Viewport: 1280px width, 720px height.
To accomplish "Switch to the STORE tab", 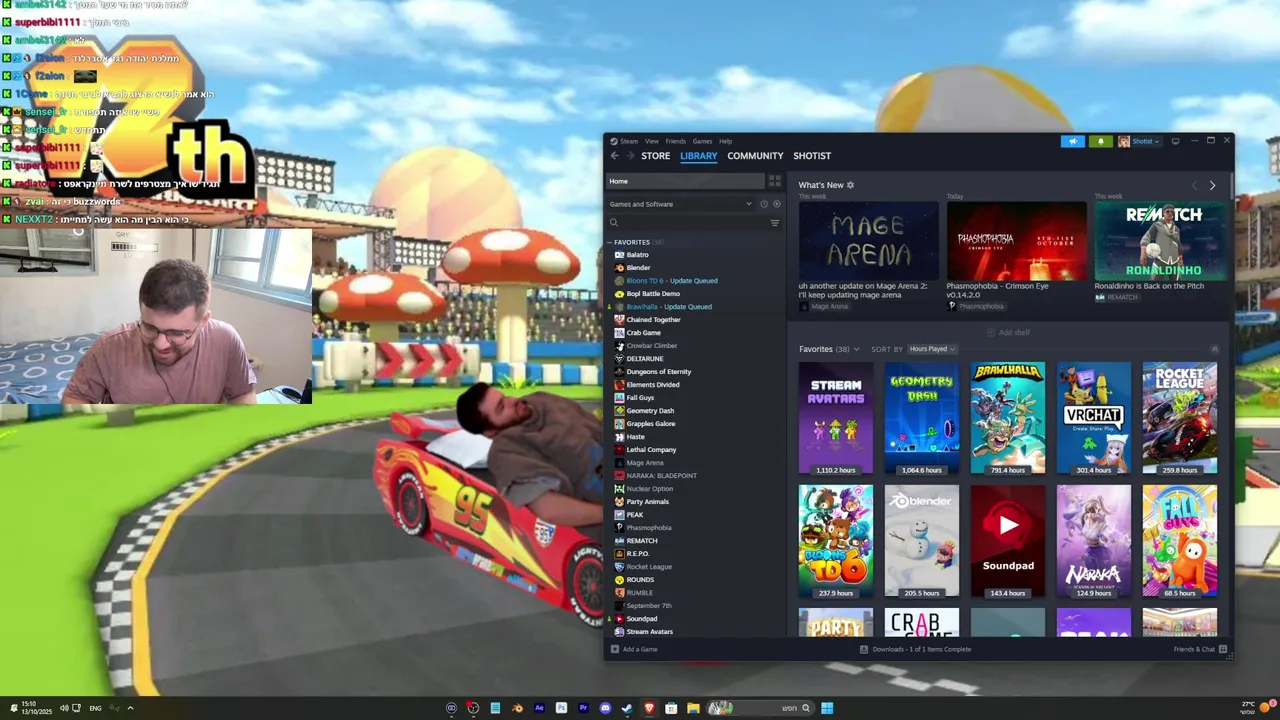I will 656,156.
